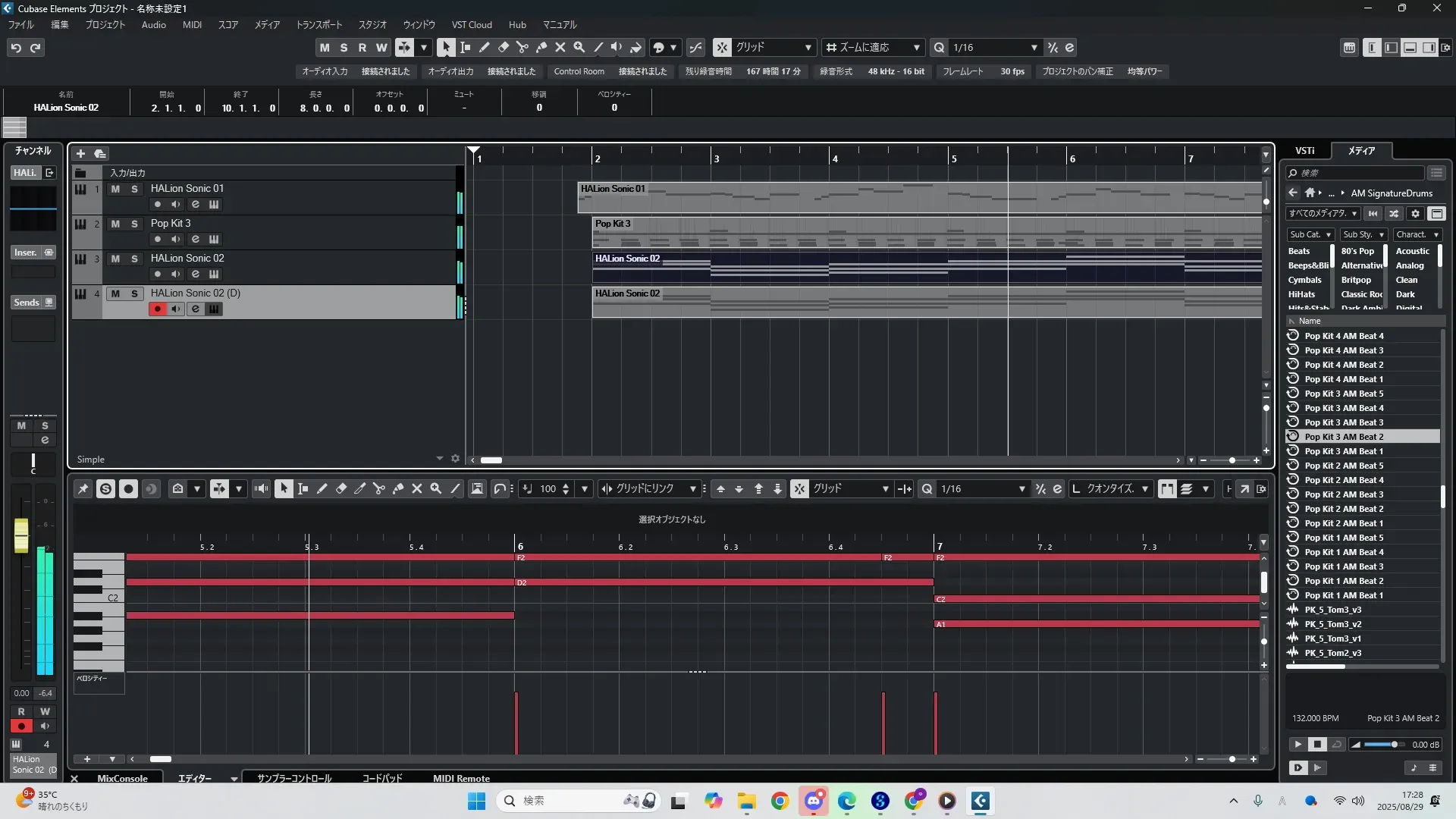The height and width of the screenshot is (819, 1456).
Task: Disable record on HALion Sonic 02 (D) track
Action: pyautogui.click(x=158, y=309)
